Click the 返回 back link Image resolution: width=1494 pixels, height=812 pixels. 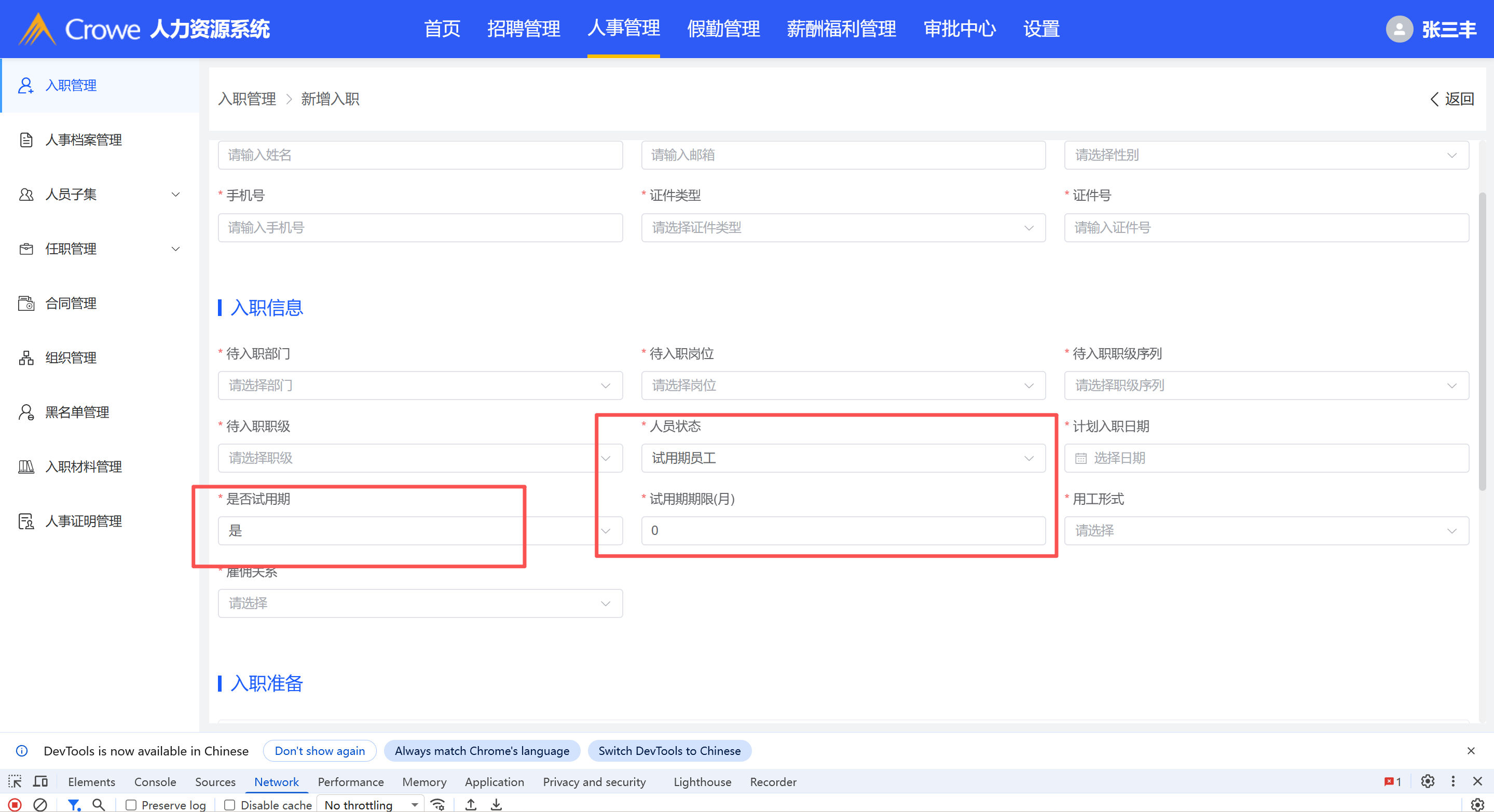coord(1452,99)
